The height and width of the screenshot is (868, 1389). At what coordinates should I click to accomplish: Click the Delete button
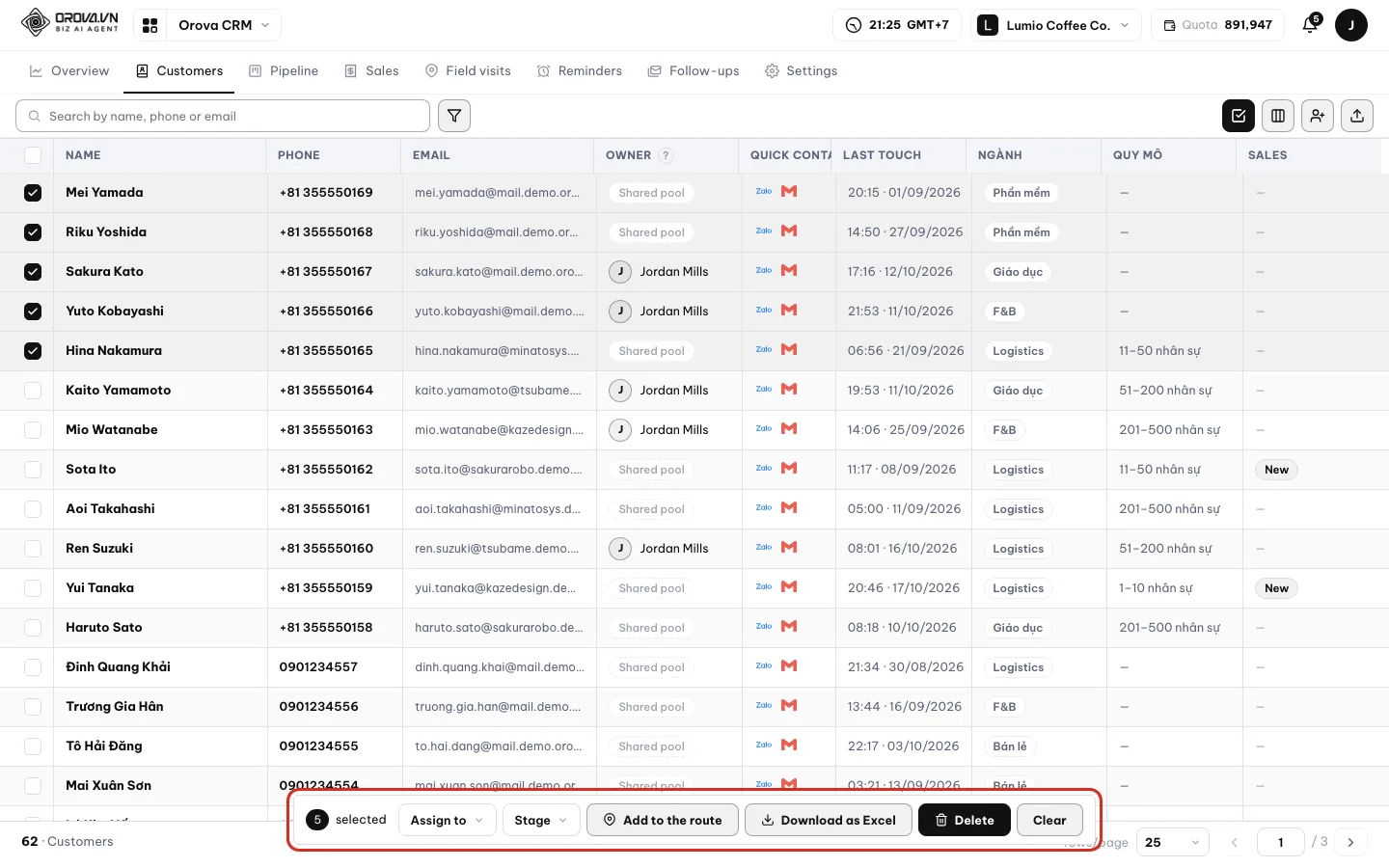pos(965,820)
